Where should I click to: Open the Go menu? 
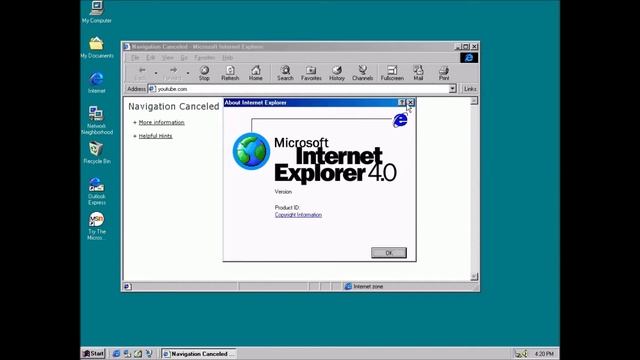point(184,58)
